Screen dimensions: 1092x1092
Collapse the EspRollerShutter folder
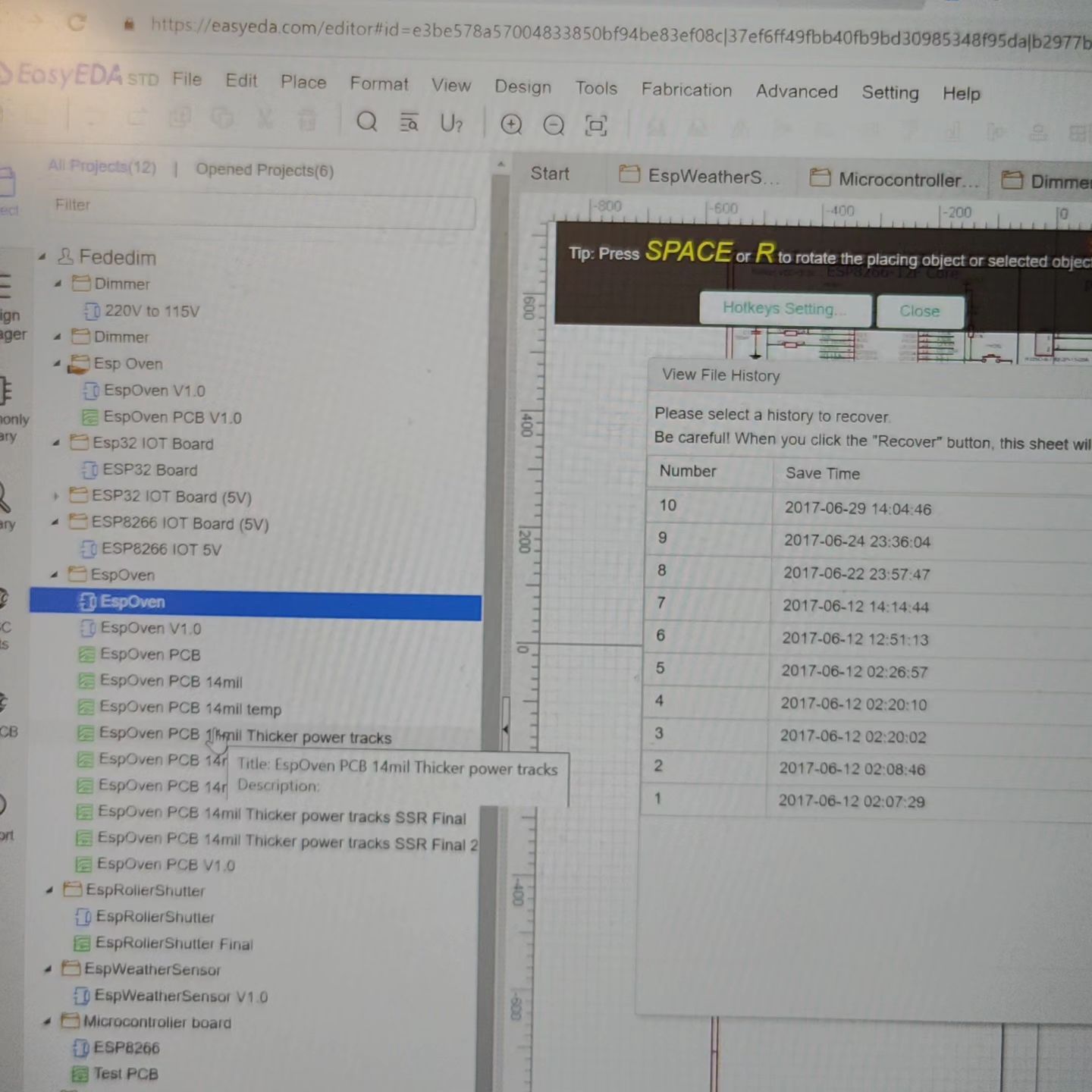49,890
